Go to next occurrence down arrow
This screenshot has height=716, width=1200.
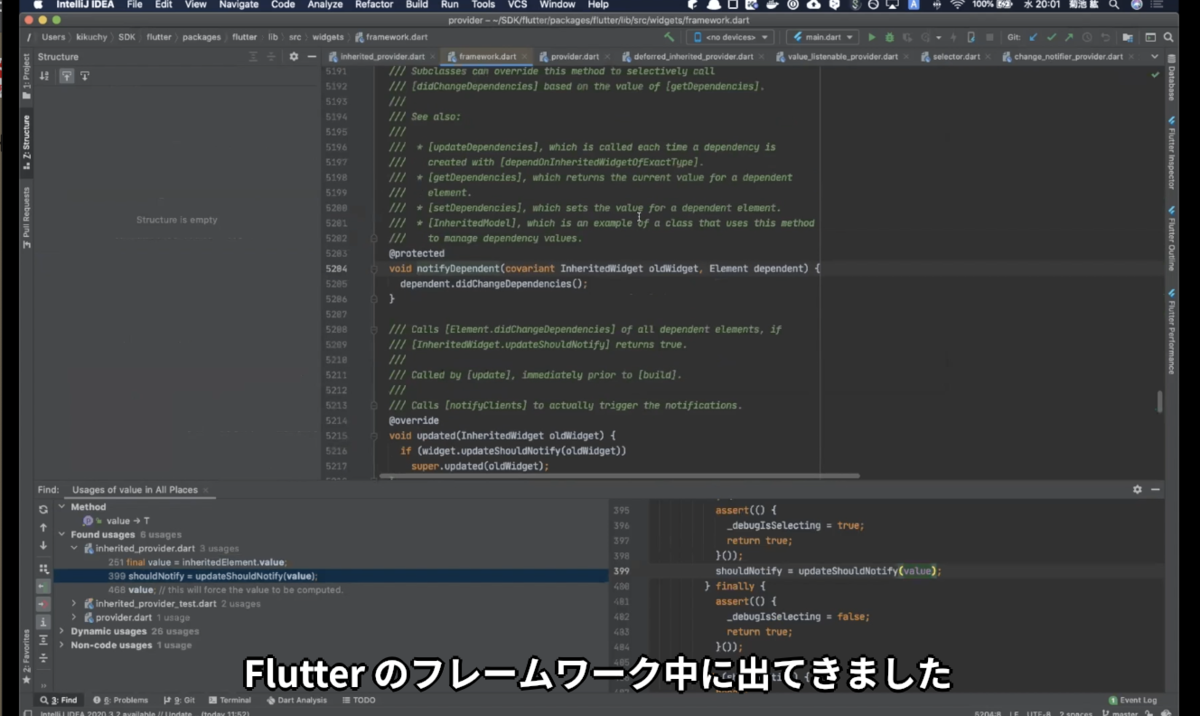[43, 545]
